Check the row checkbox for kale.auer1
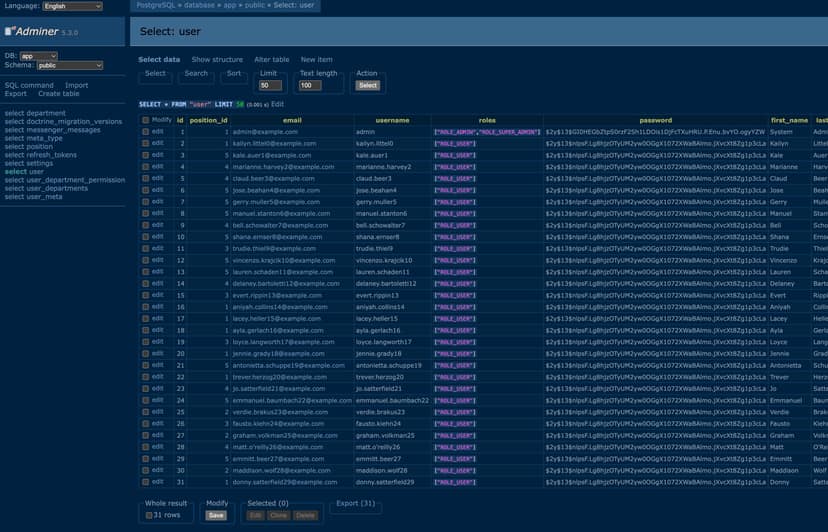This screenshot has height=532, width=828. click(146, 155)
